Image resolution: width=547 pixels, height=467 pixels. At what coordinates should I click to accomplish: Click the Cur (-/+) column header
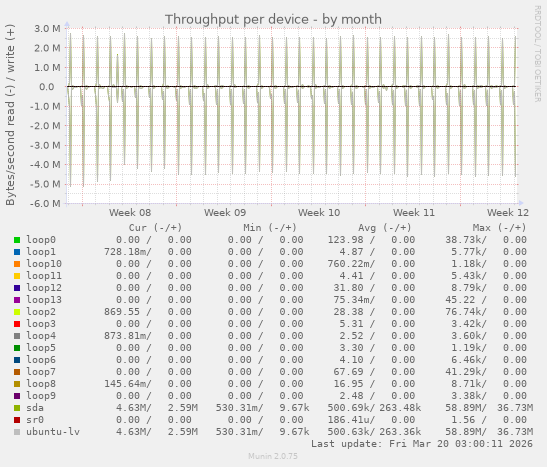(x=155, y=228)
